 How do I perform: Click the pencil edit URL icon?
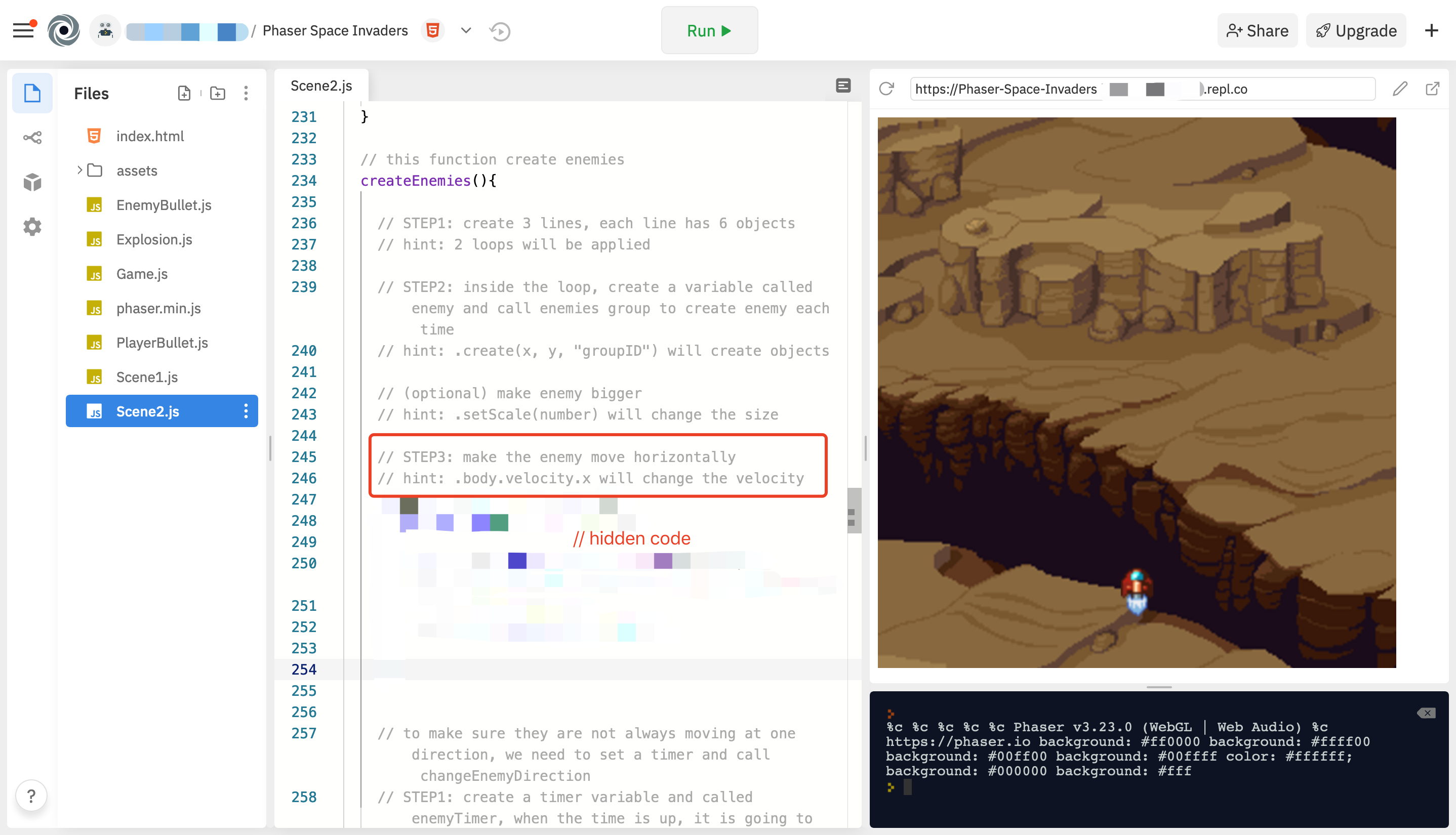[x=1400, y=89]
